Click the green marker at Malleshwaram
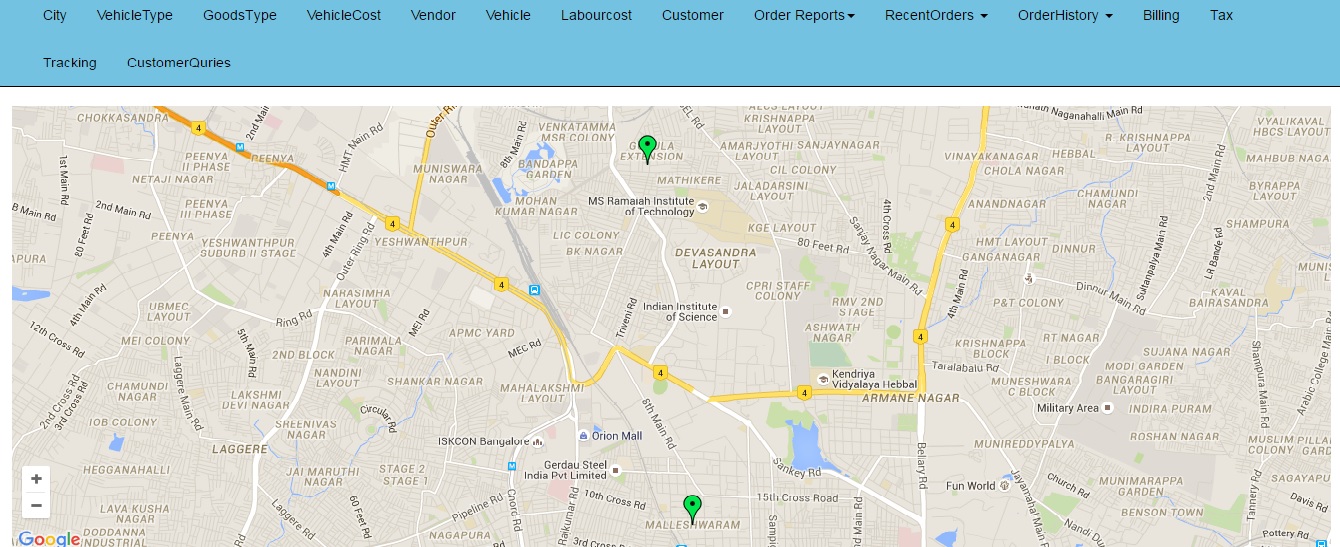1340x547 pixels. 692,509
